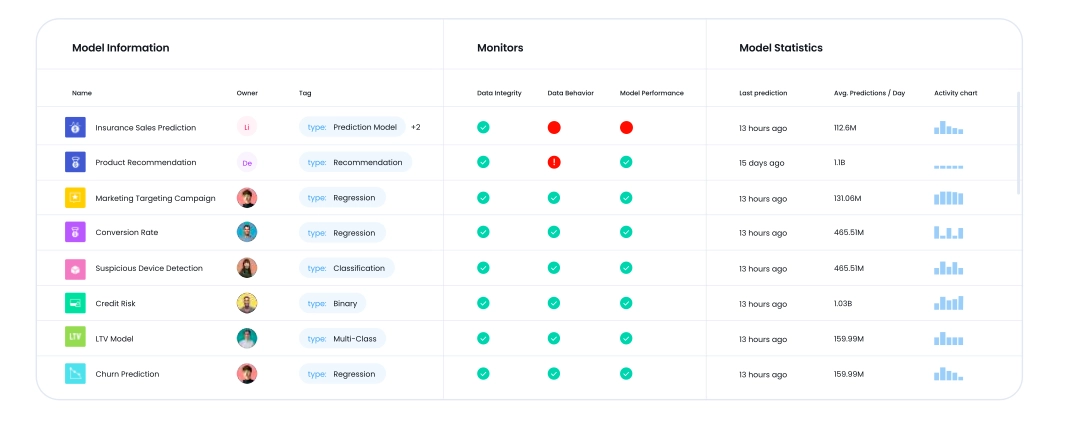
Task: Click the table's vertical scrollbar
Action: click(x=1019, y=143)
